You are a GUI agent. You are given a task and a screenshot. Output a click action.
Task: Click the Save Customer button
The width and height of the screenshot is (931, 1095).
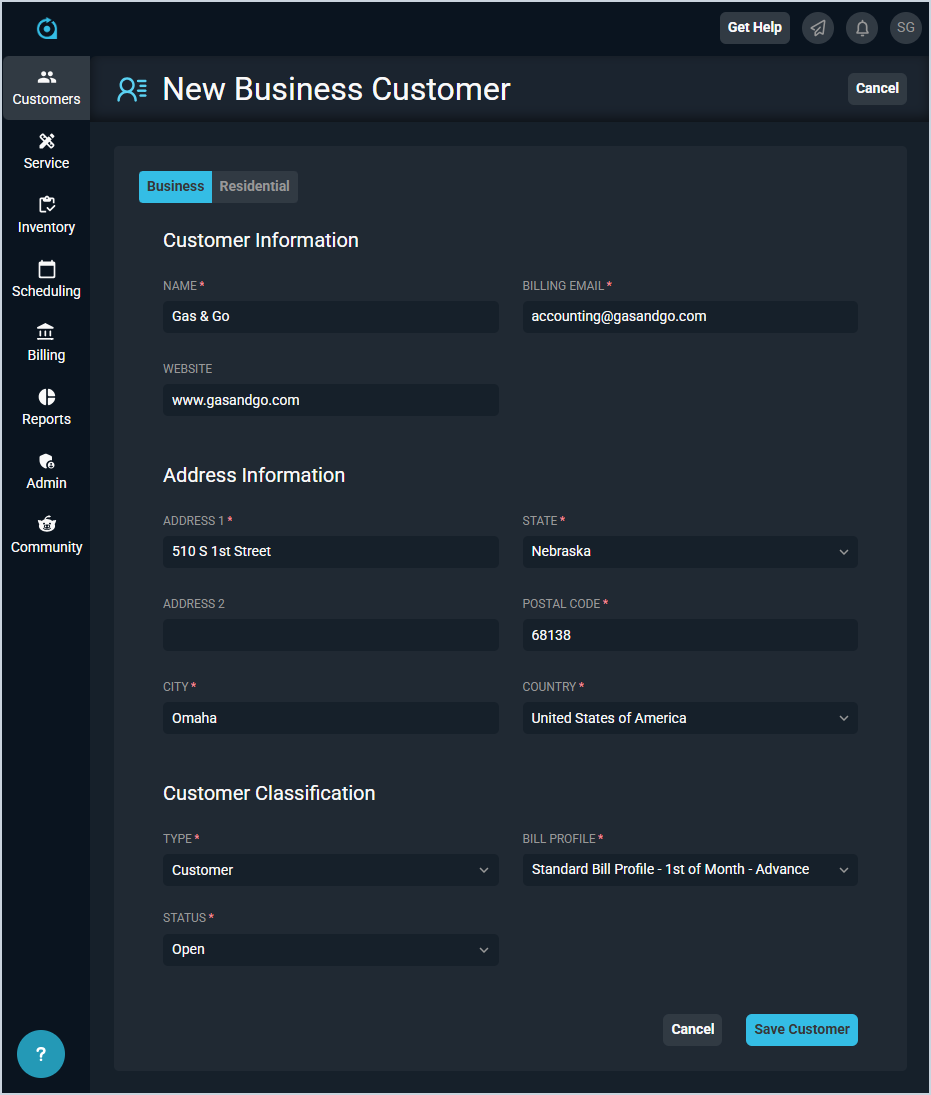(801, 1029)
